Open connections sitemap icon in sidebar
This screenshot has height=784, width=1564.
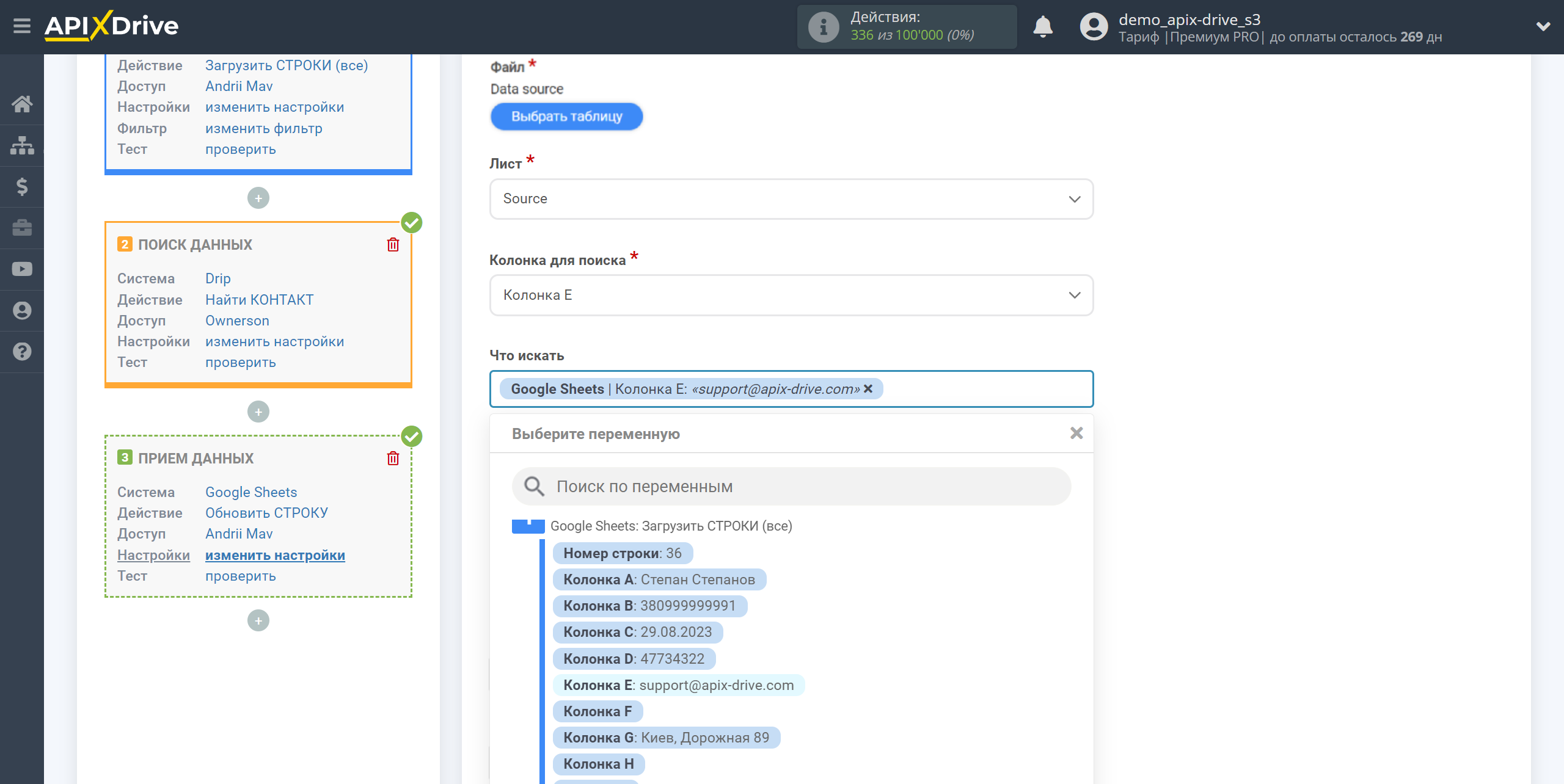22,145
